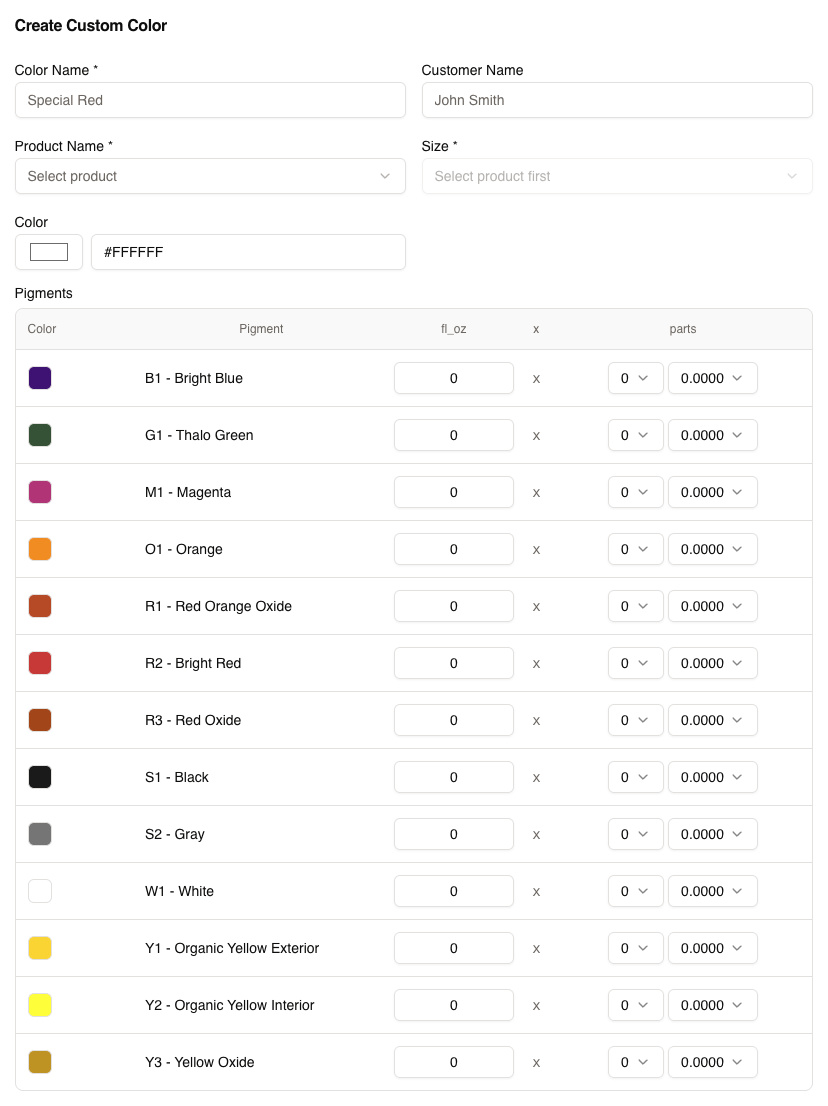The width and height of the screenshot is (828, 1106).
Task: Click the O1 Orange color swatch
Action: pyautogui.click(x=40, y=549)
